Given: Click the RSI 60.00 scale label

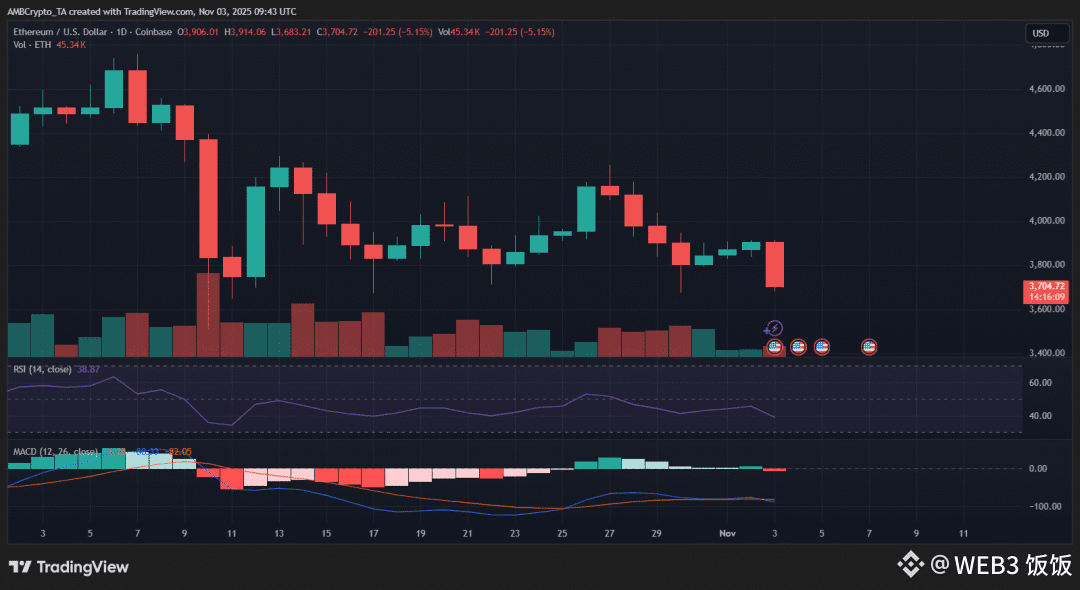Looking at the screenshot, I should (1040, 383).
